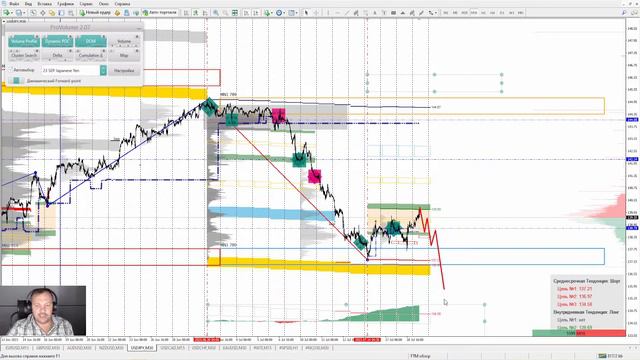Open the Вставка menu
Viewport: 640px width, 360px height.
tap(44, 4)
